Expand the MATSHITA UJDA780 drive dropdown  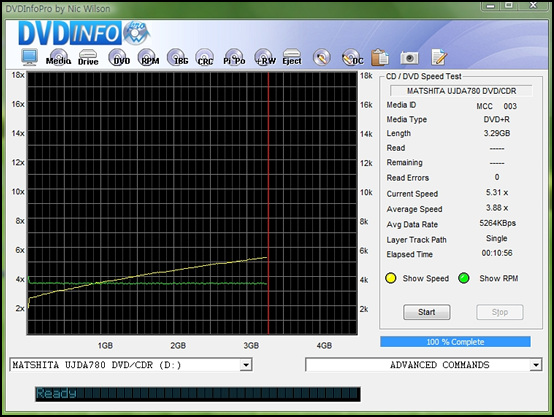(246, 365)
